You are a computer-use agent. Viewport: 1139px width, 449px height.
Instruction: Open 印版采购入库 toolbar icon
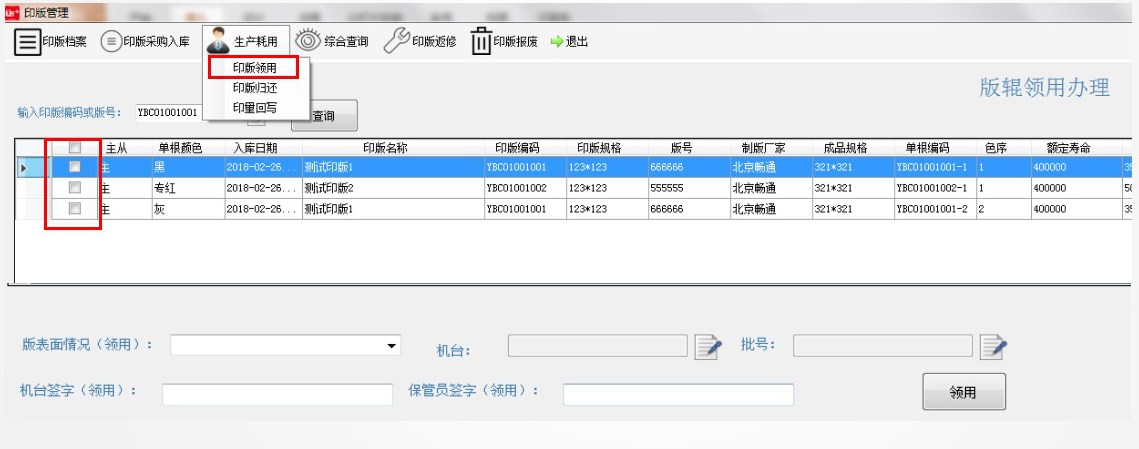110,42
